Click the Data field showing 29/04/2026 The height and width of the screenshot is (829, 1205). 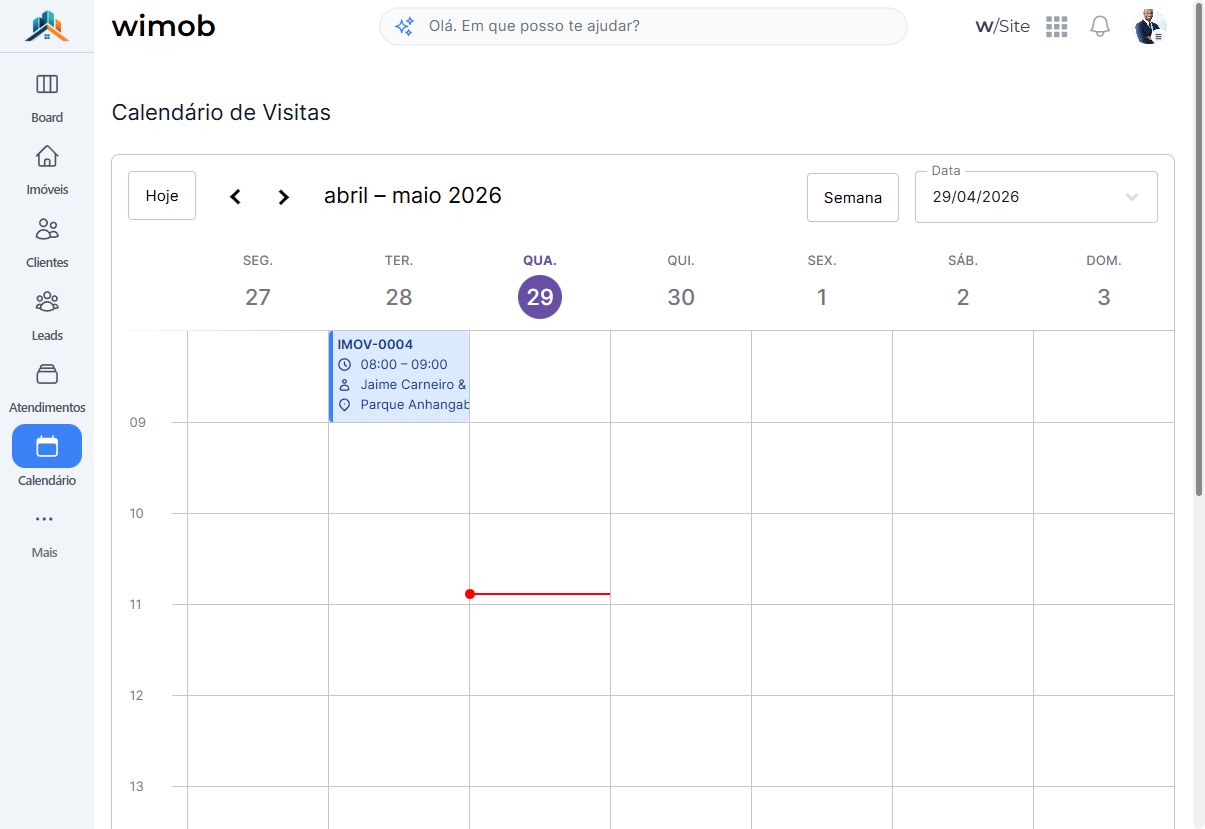tap(1036, 197)
